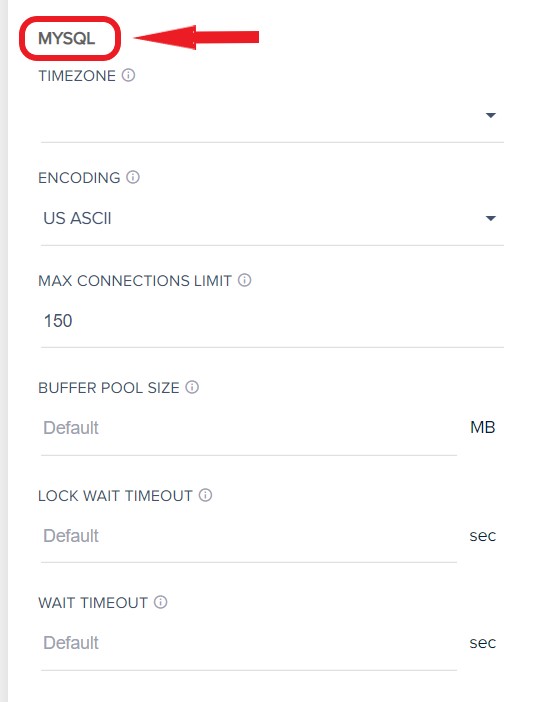Click the ENCODING label text
The height and width of the screenshot is (702, 551).
point(79,178)
